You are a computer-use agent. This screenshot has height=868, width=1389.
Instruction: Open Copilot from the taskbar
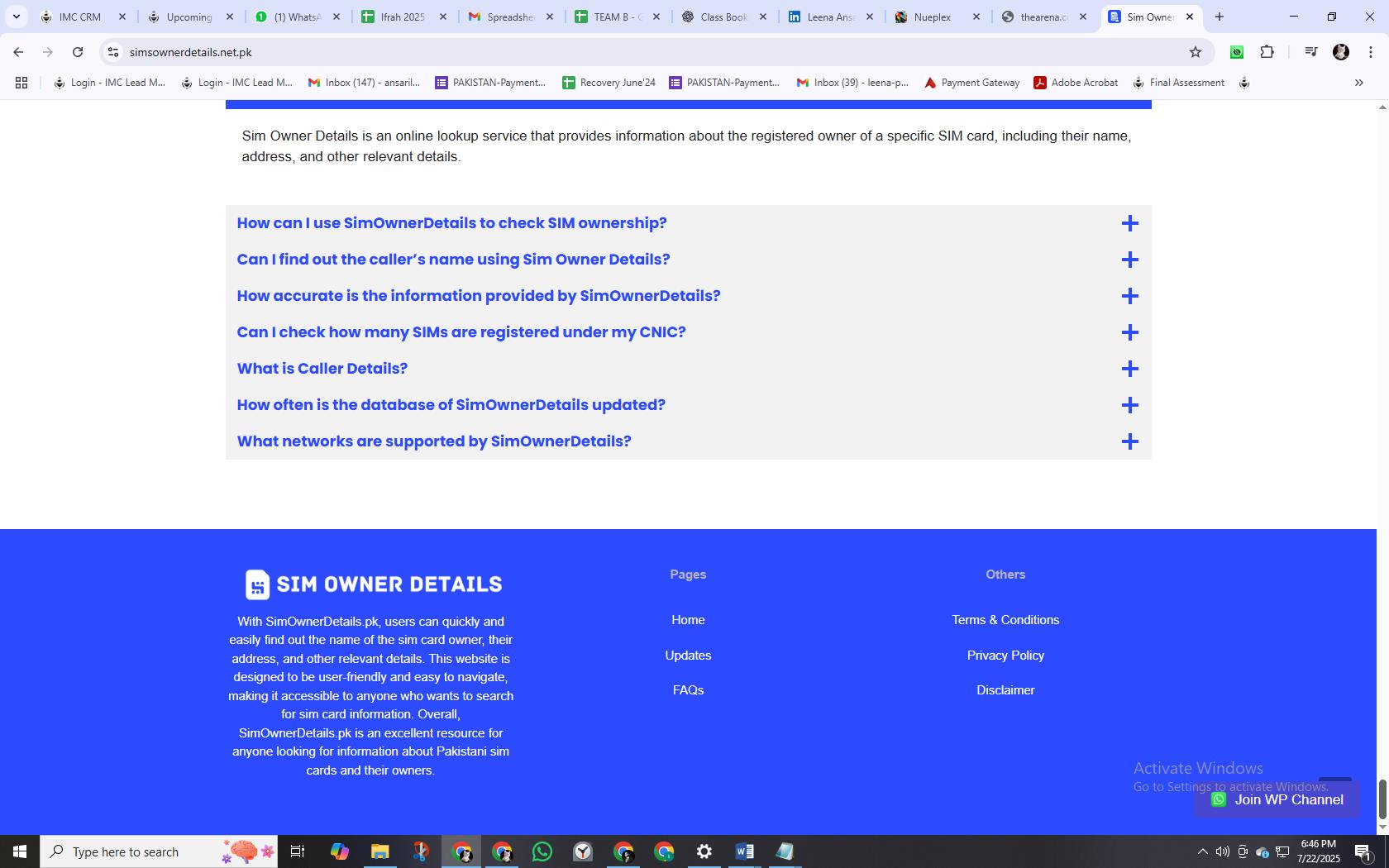pos(339,851)
